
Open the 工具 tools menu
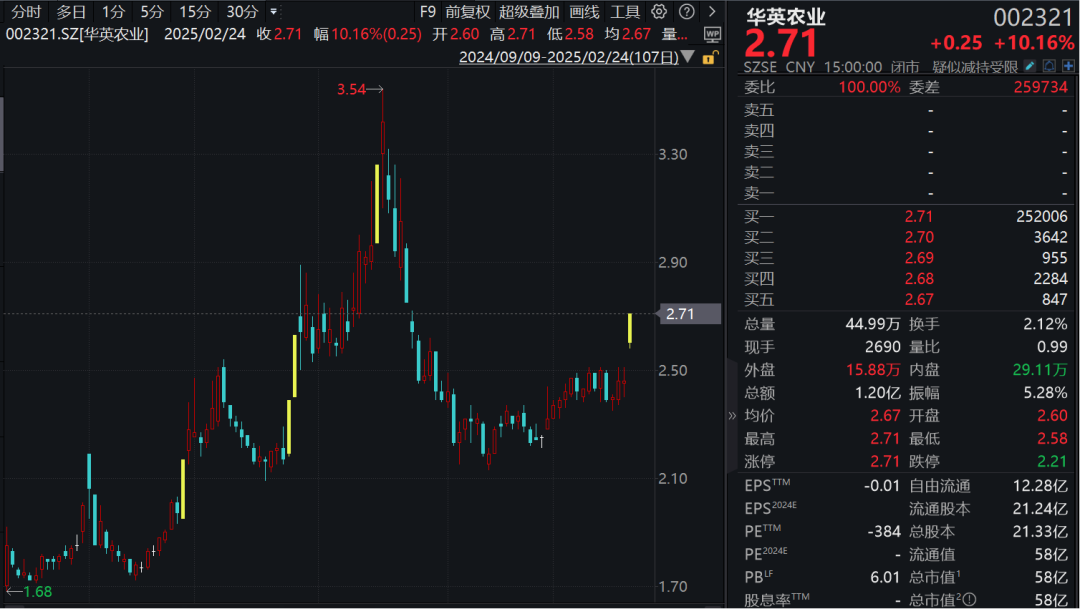[x=625, y=12]
